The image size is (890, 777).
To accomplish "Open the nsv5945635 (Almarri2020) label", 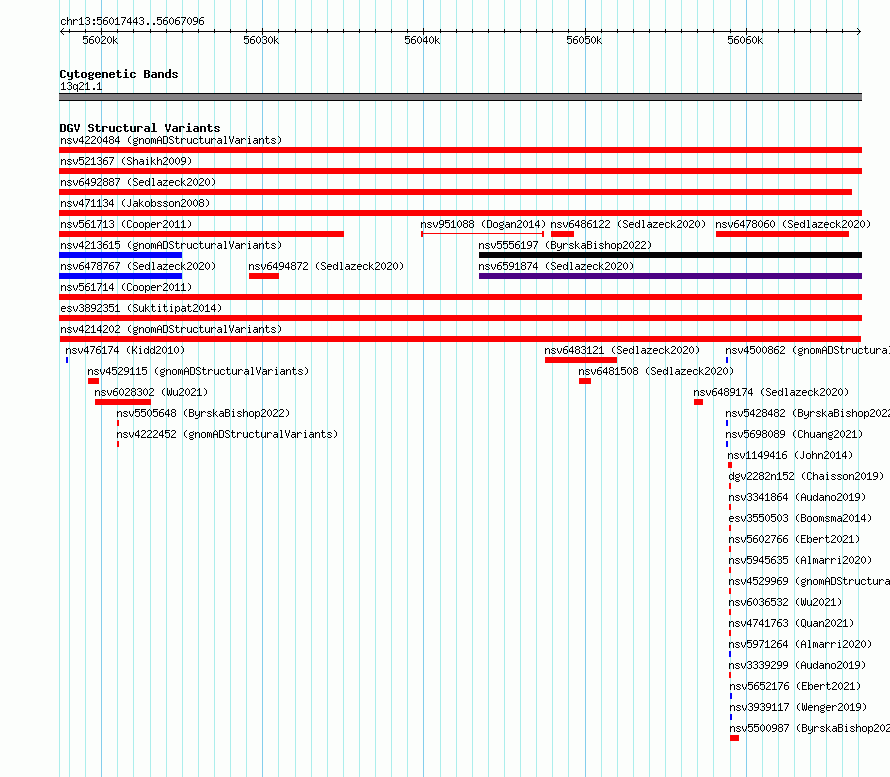I will click(800, 560).
